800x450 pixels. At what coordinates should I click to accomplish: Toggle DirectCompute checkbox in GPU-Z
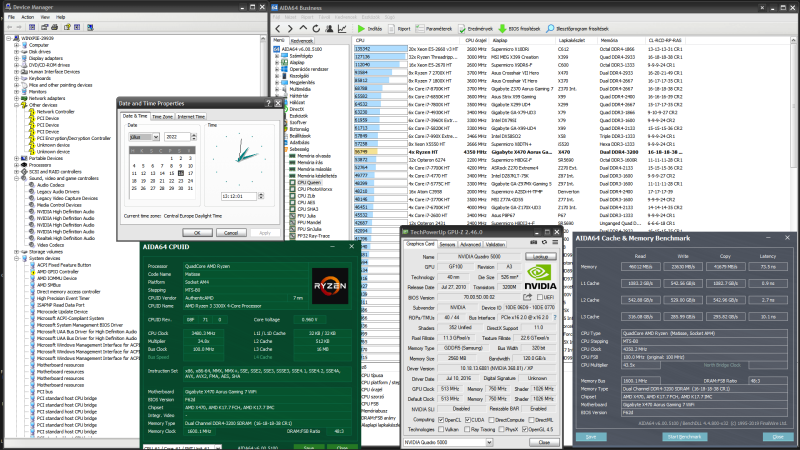491,420
